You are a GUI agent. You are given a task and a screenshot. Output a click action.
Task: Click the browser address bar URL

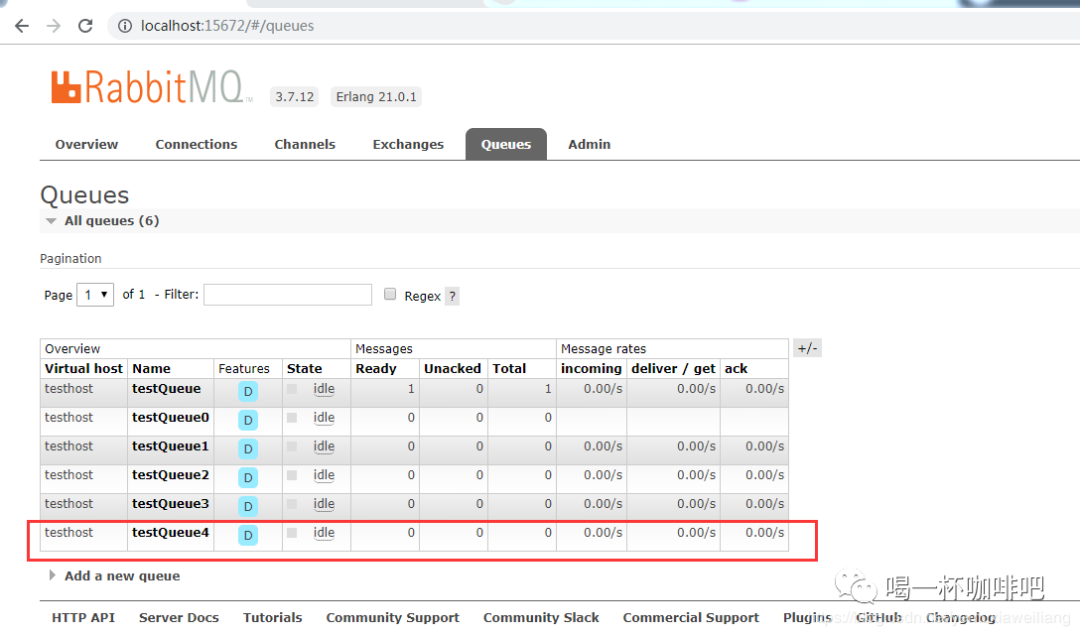[x=227, y=26]
